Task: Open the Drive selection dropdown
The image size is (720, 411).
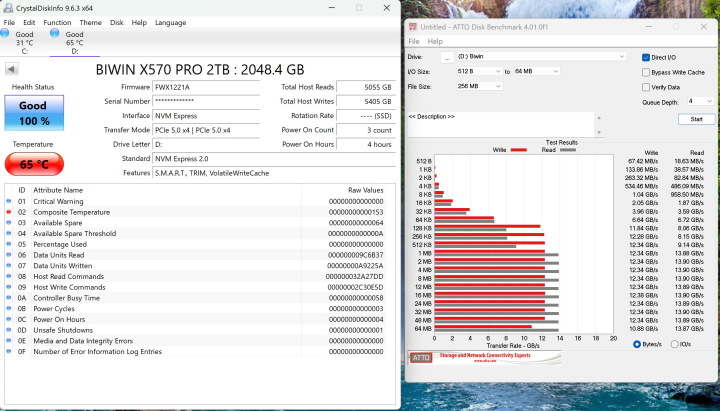Action: tap(540, 57)
